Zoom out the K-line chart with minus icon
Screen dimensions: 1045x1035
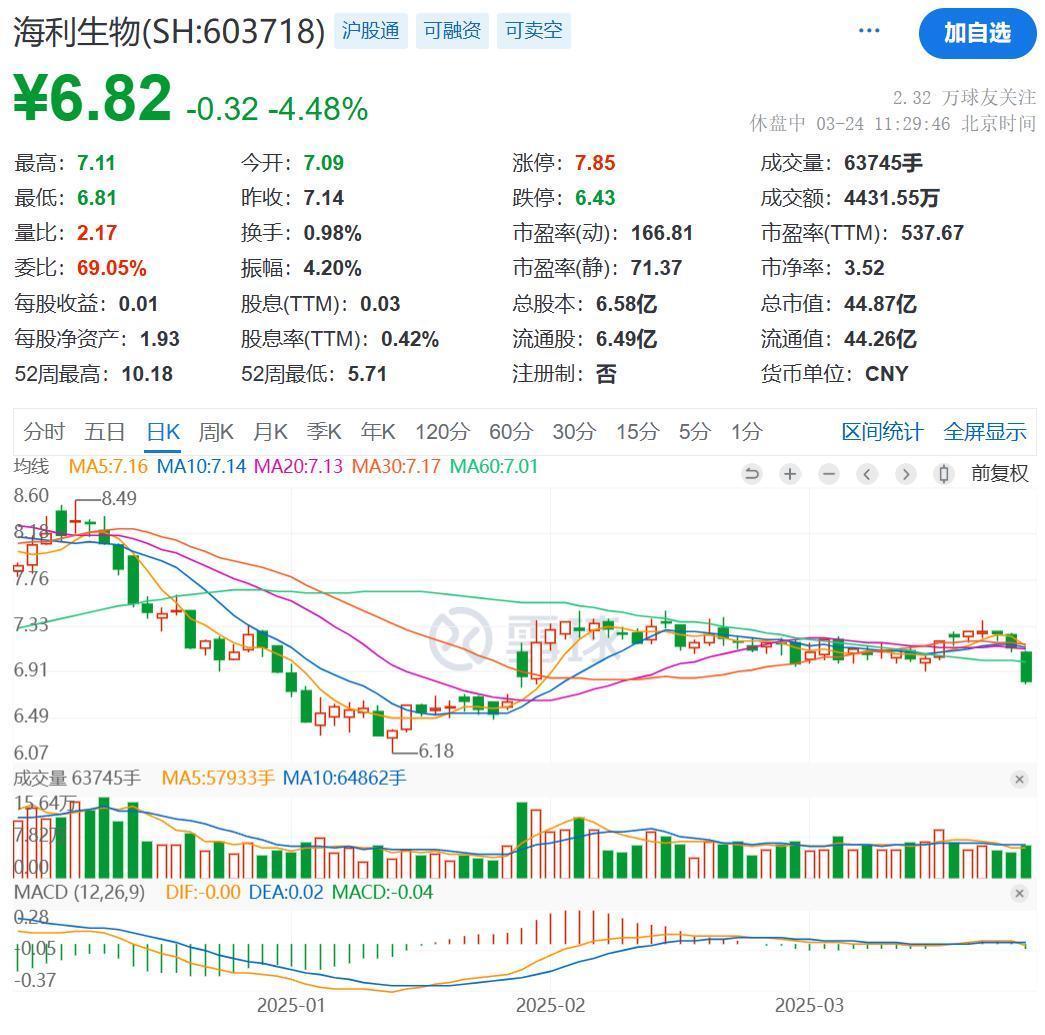click(x=829, y=474)
